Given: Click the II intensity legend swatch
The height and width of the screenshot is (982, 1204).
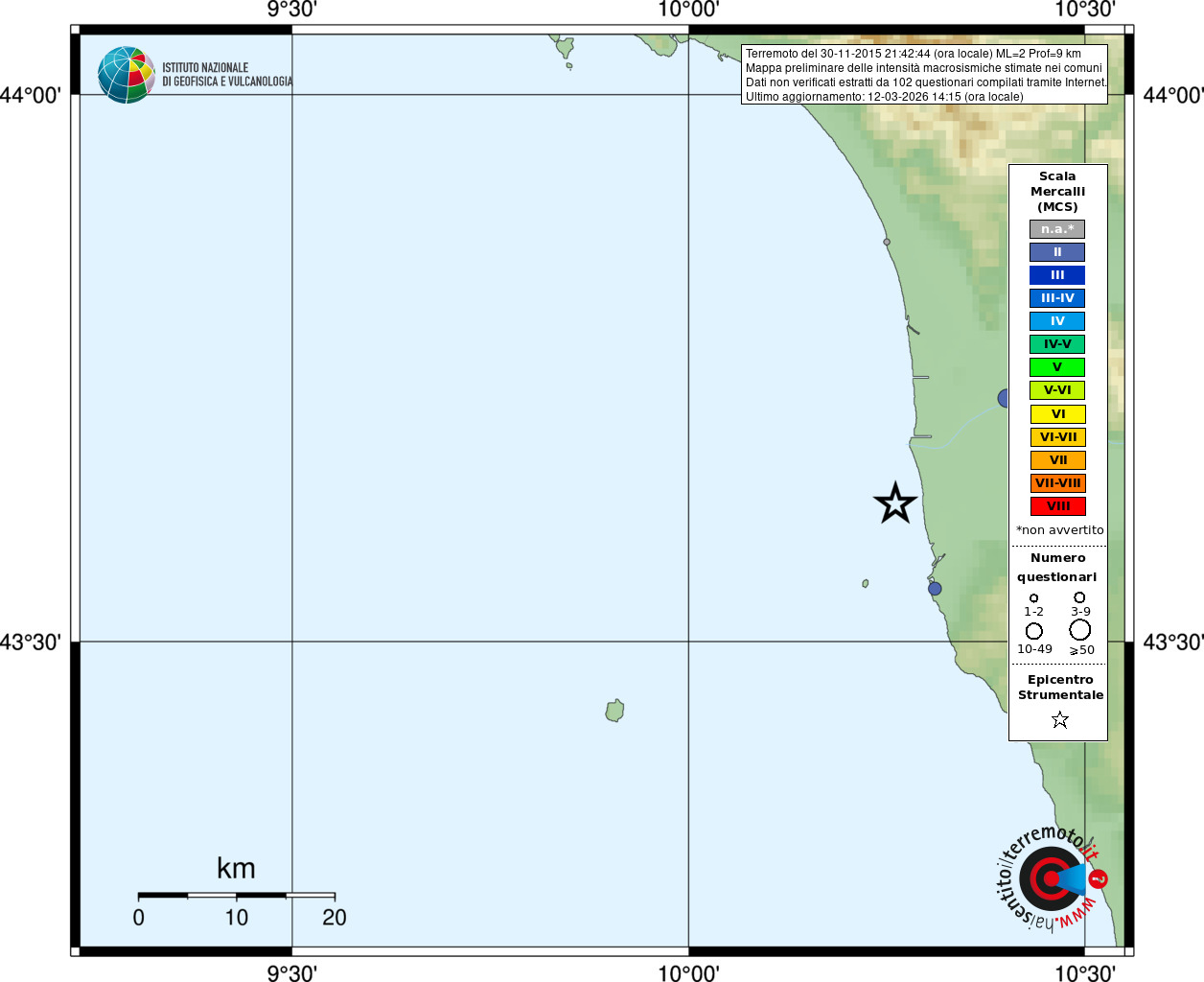Looking at the screenshot, I should pyautogui.click(x=1057, y=252).
